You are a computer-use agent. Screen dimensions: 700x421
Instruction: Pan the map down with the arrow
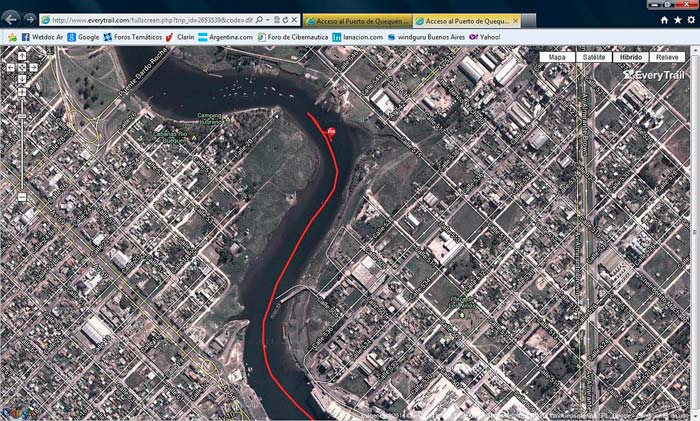[x=22, y=79]
